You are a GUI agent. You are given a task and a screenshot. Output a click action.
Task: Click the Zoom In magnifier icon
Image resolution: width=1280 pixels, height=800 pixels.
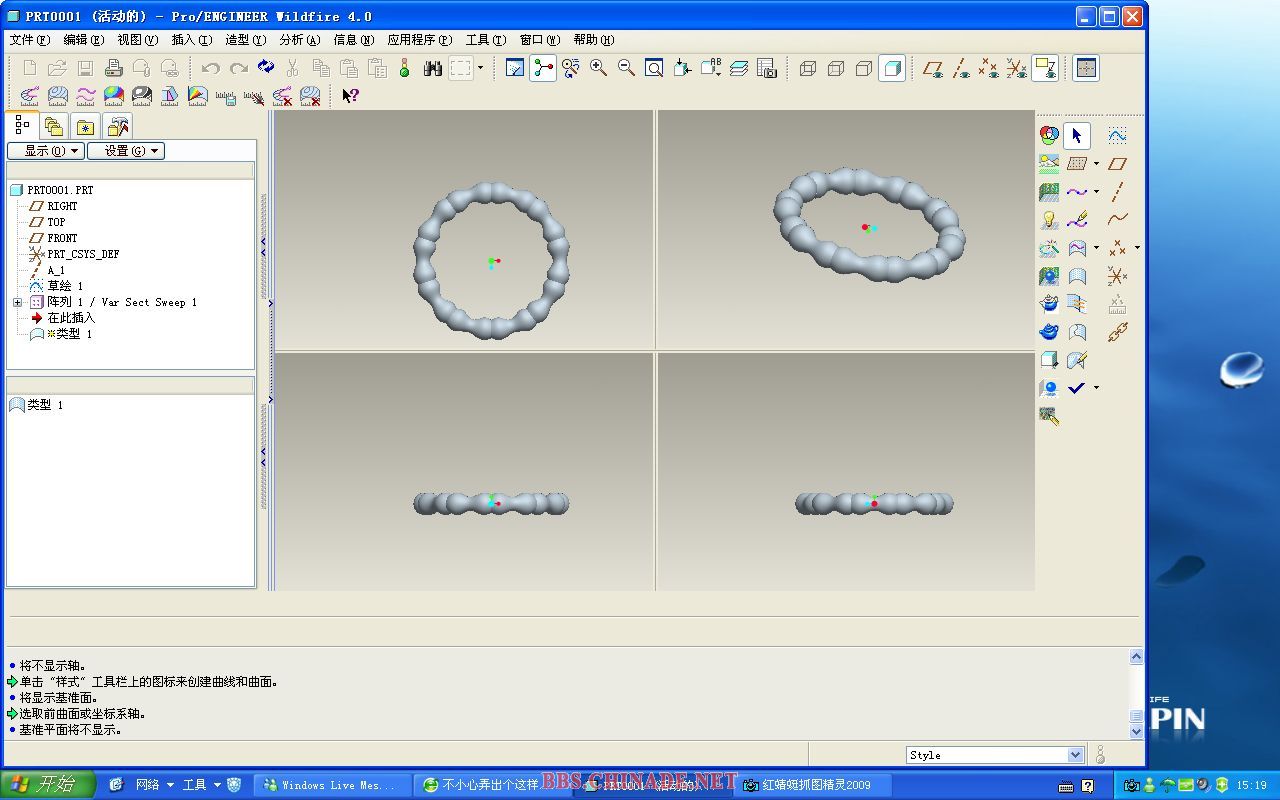[x=598, y=68]
